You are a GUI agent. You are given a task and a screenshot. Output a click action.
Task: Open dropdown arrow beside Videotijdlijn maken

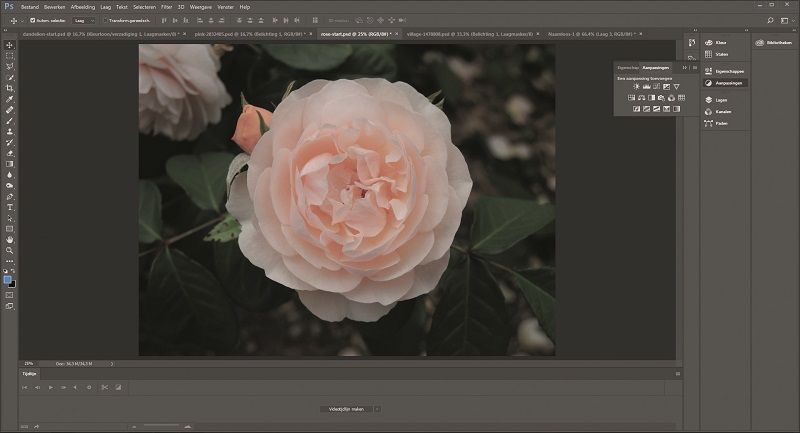pyautogui.click(x=377, y=409)
